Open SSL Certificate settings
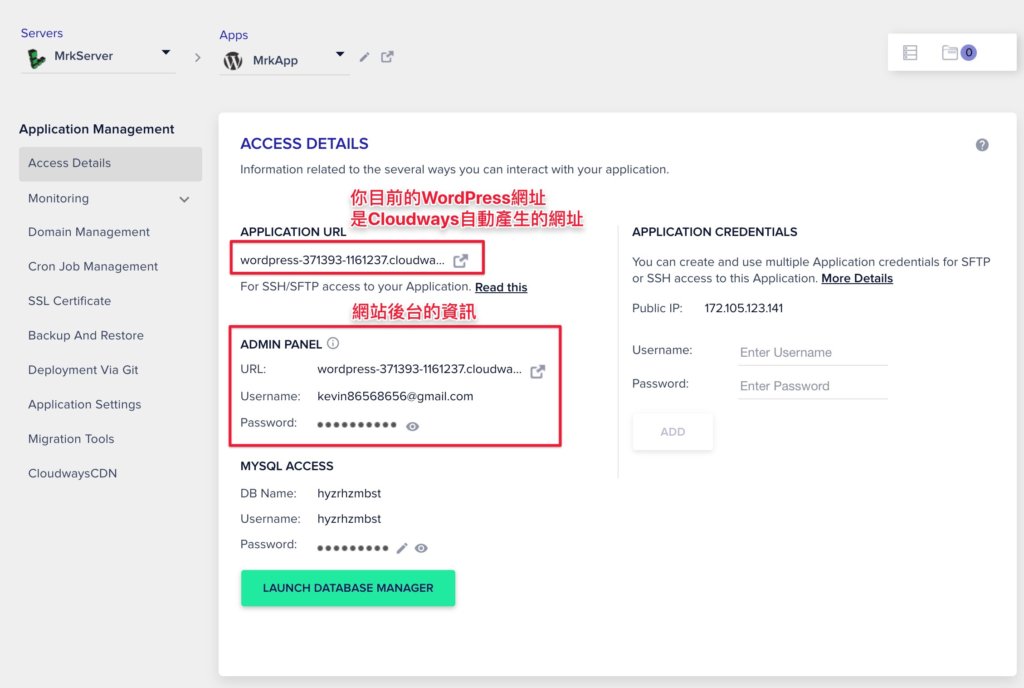 (69, 301)
